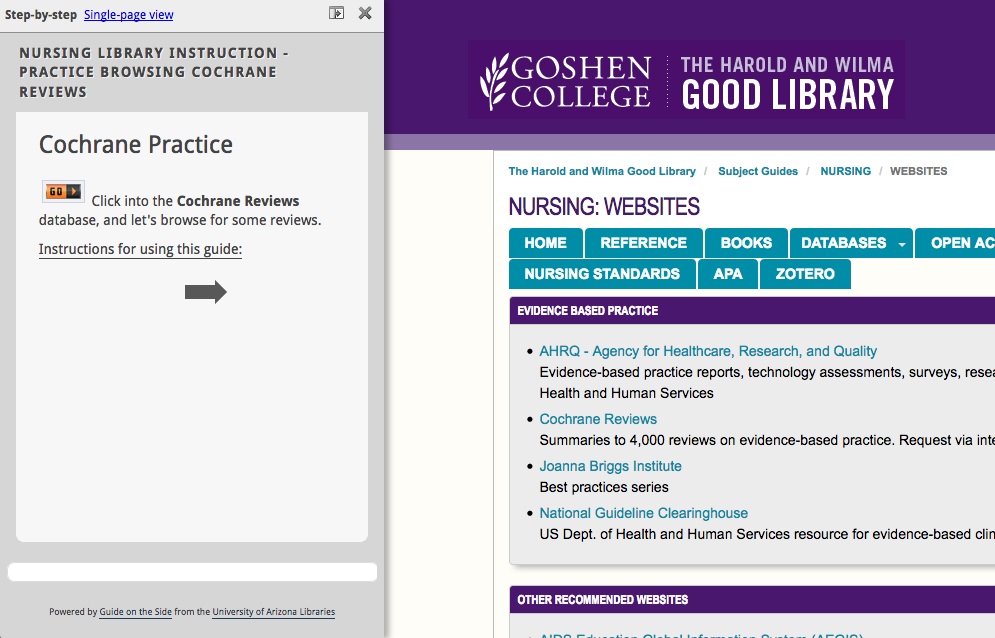Open the Joanna Briggs Institute link
995x638 pixels.
(x=610, y=466)
